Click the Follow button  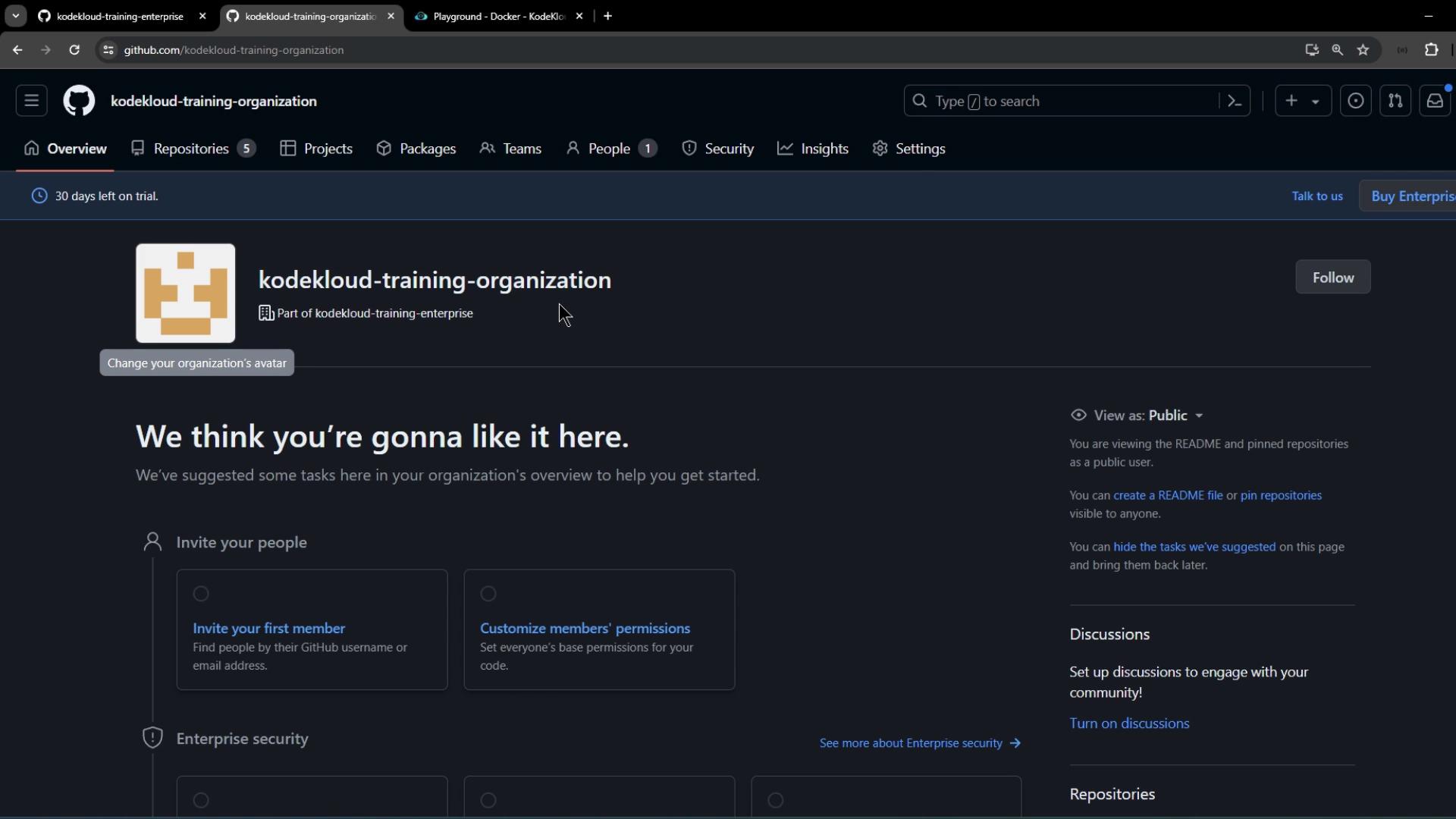(x=1332, y=278)
